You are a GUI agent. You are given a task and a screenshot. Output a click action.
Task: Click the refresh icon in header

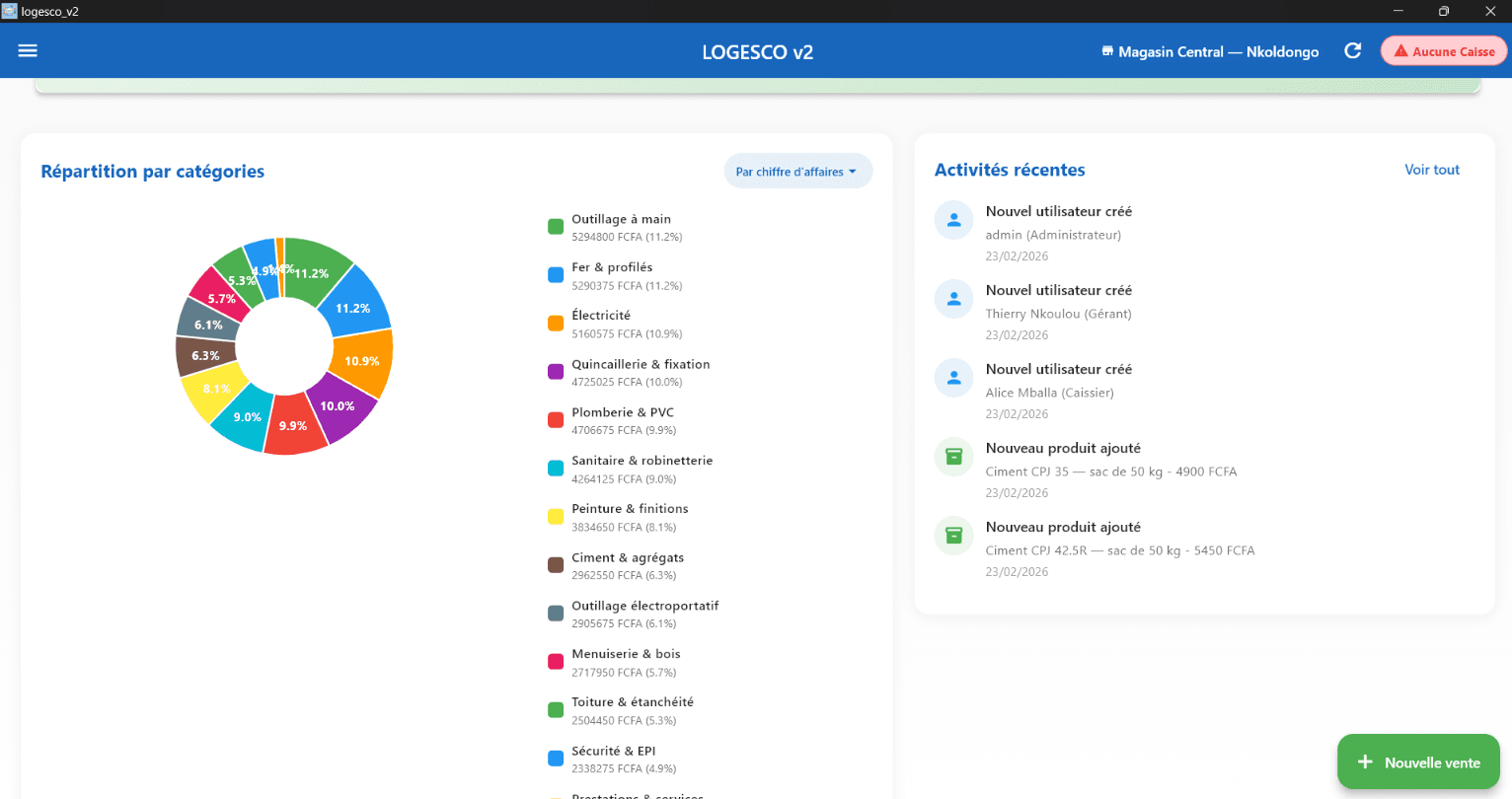coord(1353,50)
